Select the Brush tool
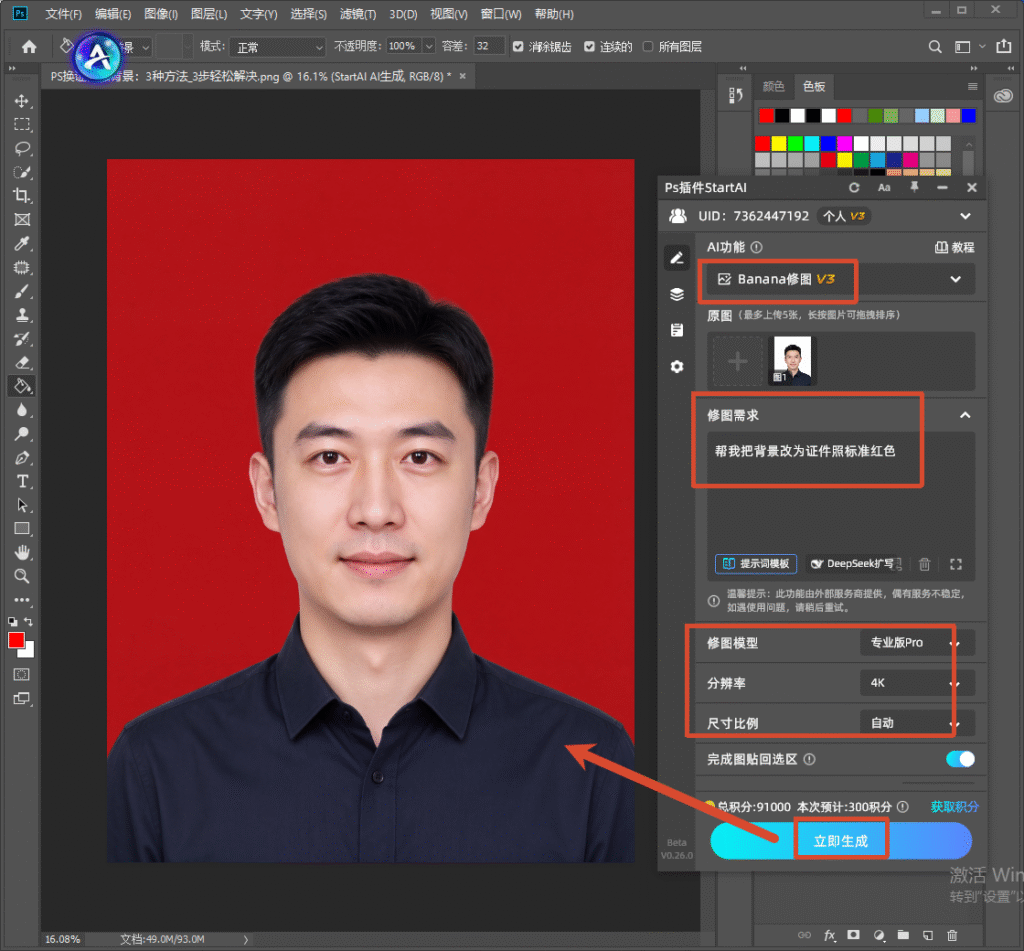This screenshot has height=951, width=1024. [22, 291]
